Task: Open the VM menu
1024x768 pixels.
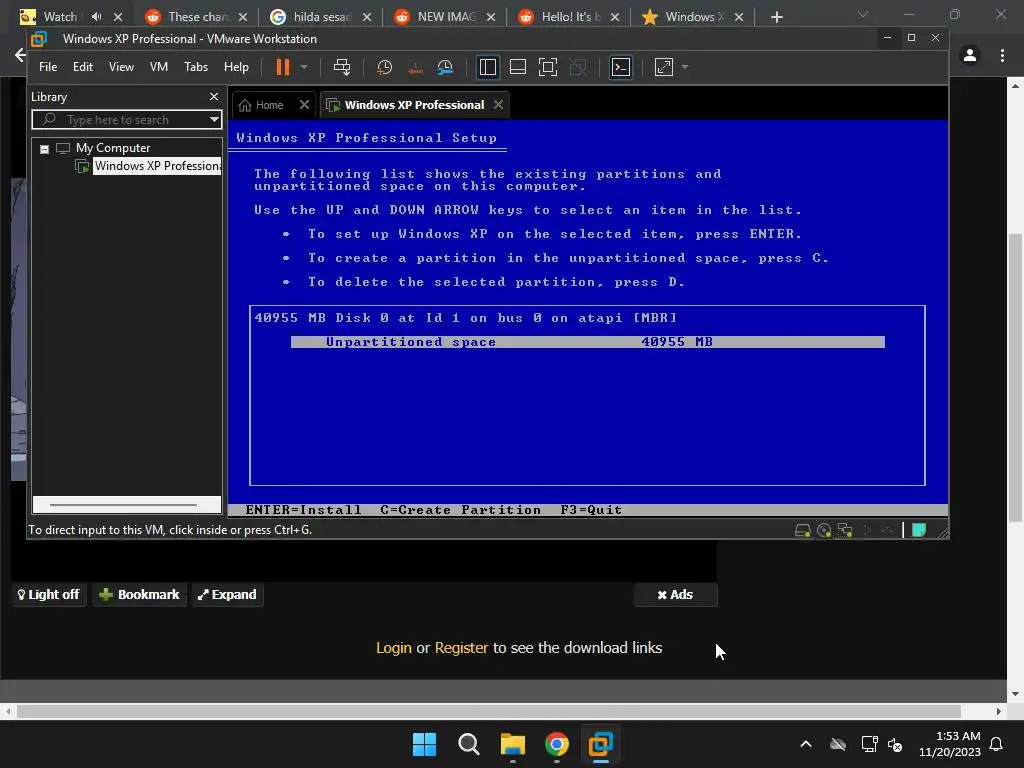Action: tap(159, 67)
